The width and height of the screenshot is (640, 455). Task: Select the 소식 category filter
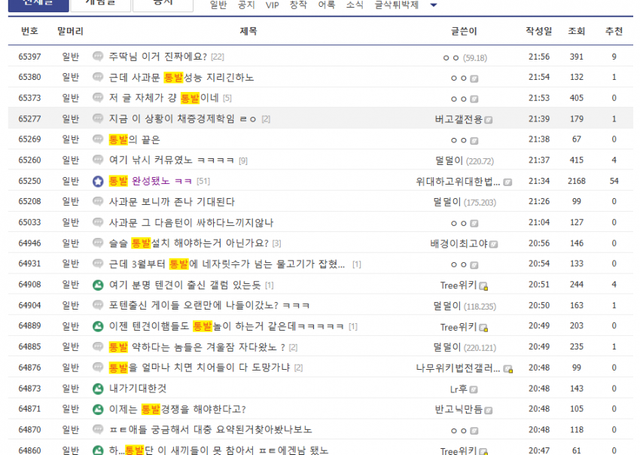pyautogui.click(x=354, y=5)
